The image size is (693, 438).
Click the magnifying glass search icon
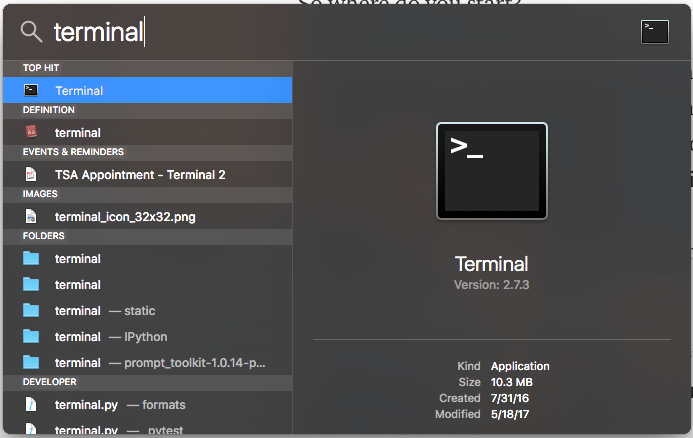point(31,32)
